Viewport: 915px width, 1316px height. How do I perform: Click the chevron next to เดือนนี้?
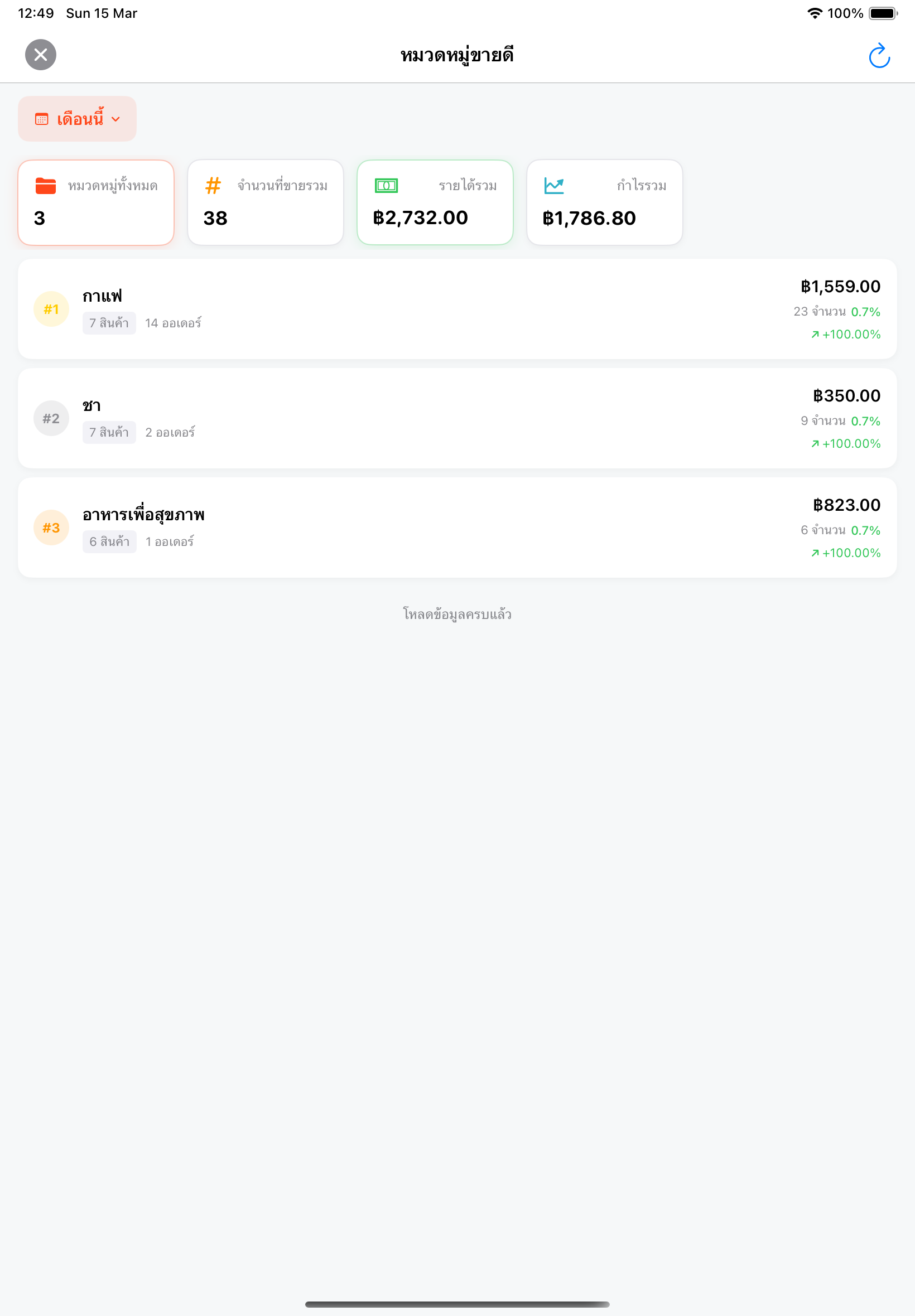(116, 119)
